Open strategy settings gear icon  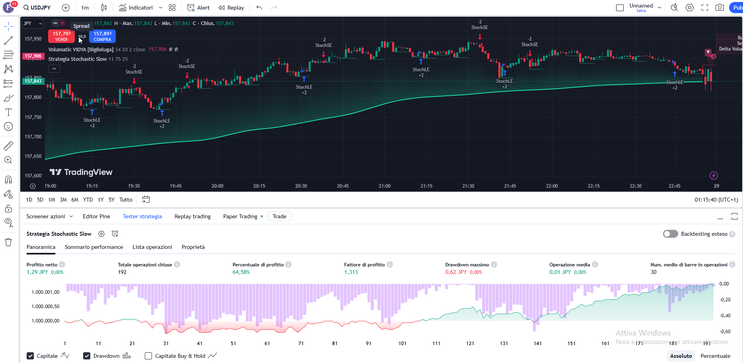(101, 234)
